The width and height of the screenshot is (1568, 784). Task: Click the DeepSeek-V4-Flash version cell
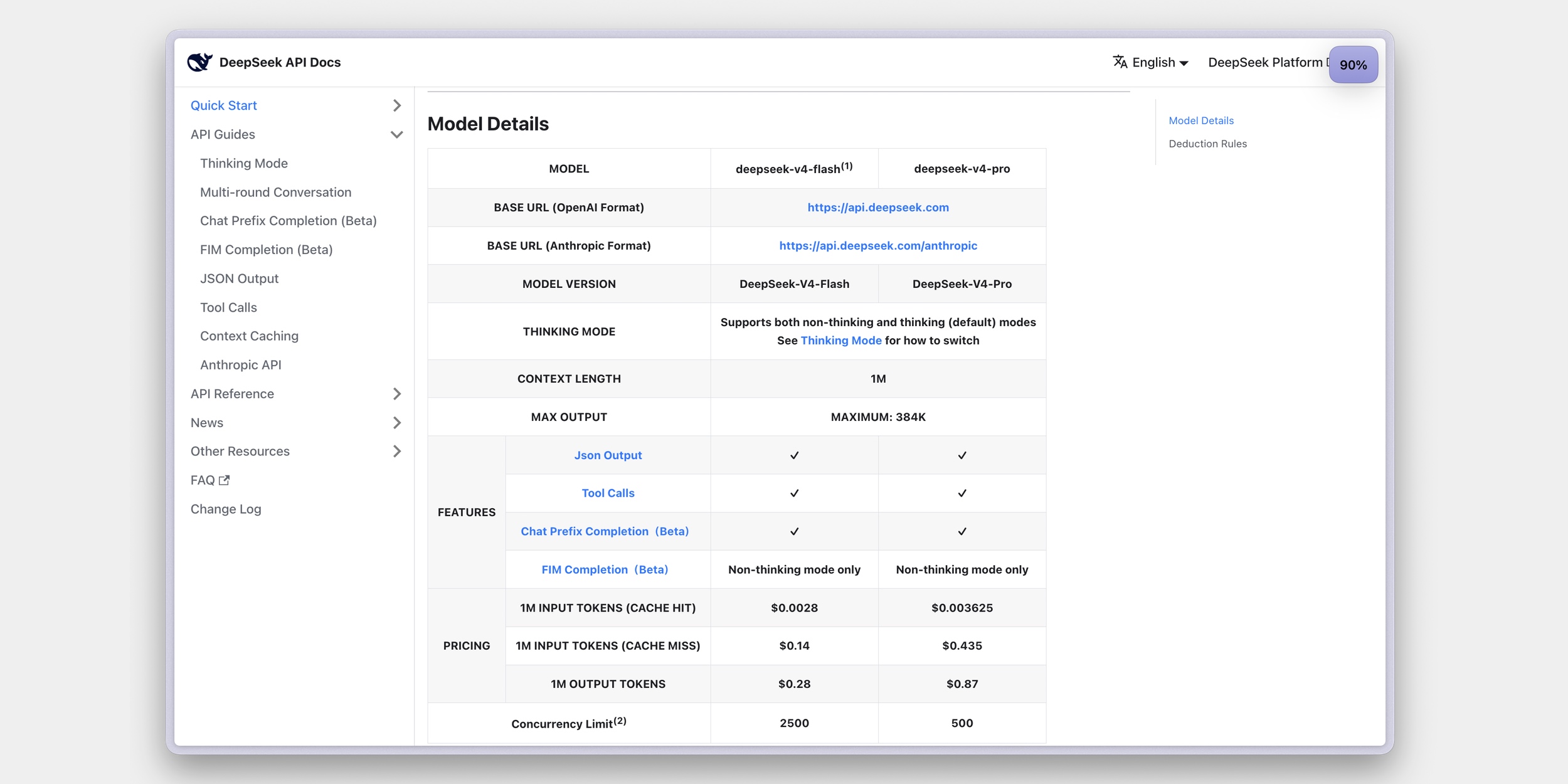794,284
